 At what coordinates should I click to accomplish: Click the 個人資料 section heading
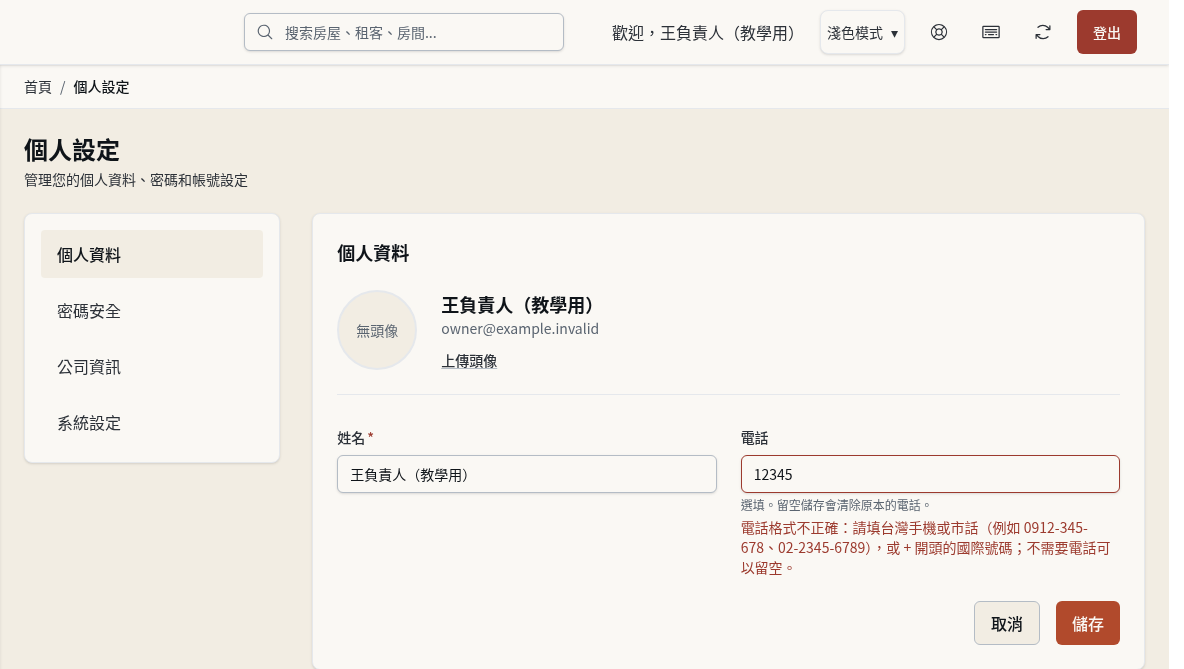373,254
